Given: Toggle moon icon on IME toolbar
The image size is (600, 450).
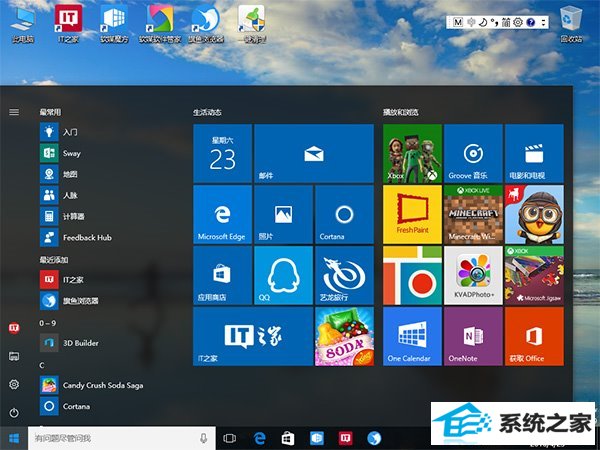Looking at the screenshot, I should tap(483, 22).
